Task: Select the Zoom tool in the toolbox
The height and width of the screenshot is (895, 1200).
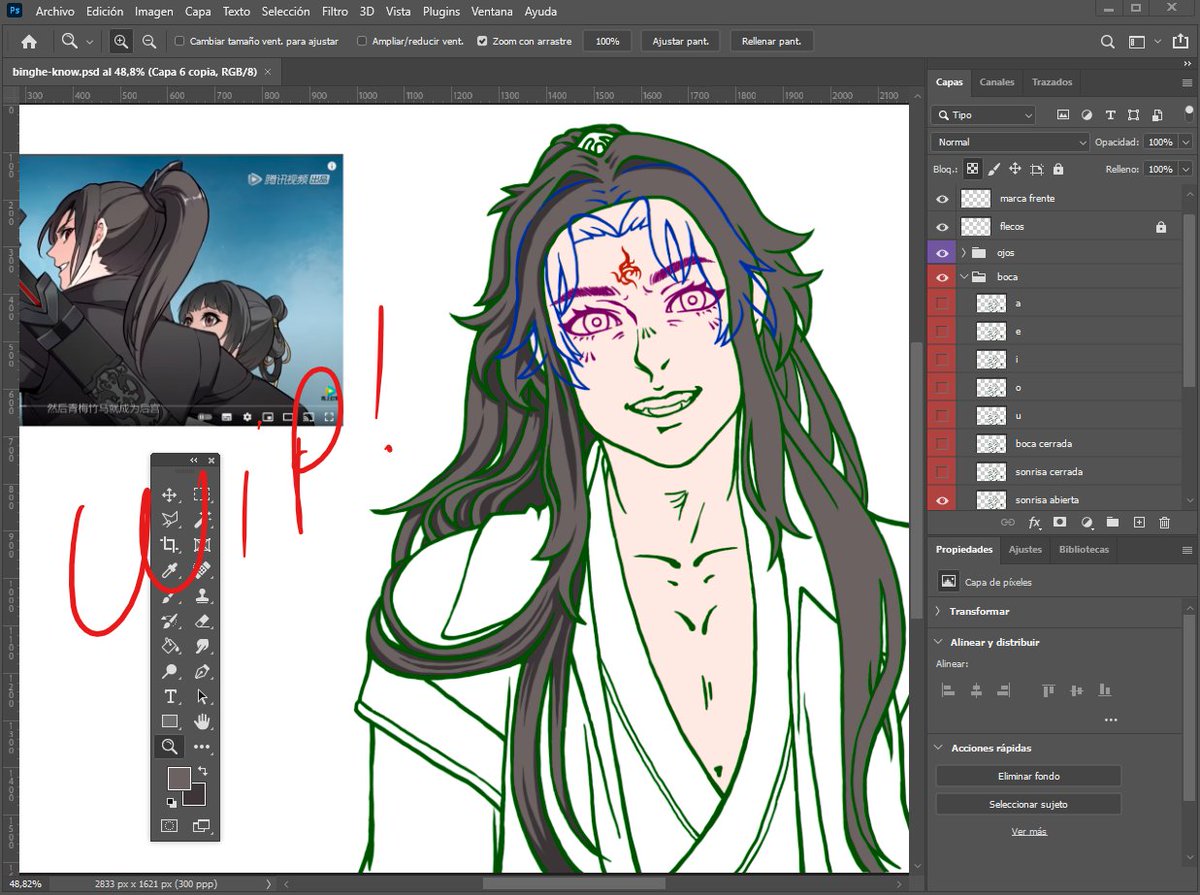Action: 170,746
